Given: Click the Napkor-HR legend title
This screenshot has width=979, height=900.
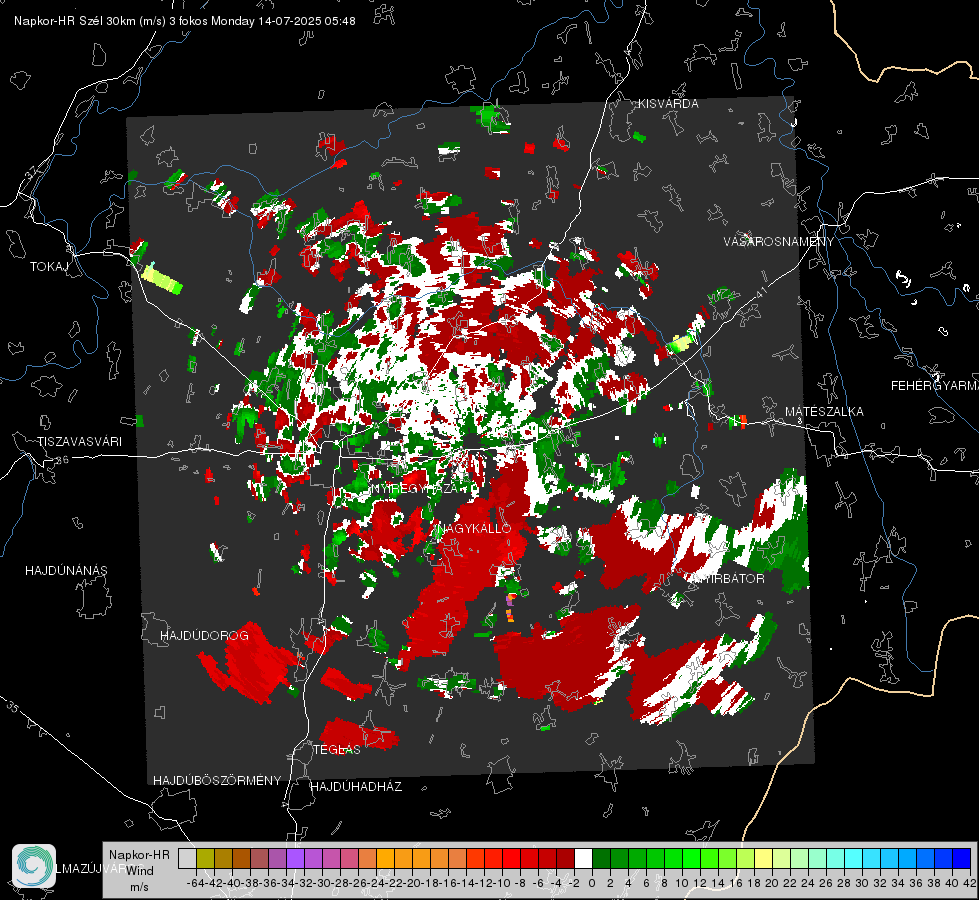Looking at the screenshot, I should (139, 855).
